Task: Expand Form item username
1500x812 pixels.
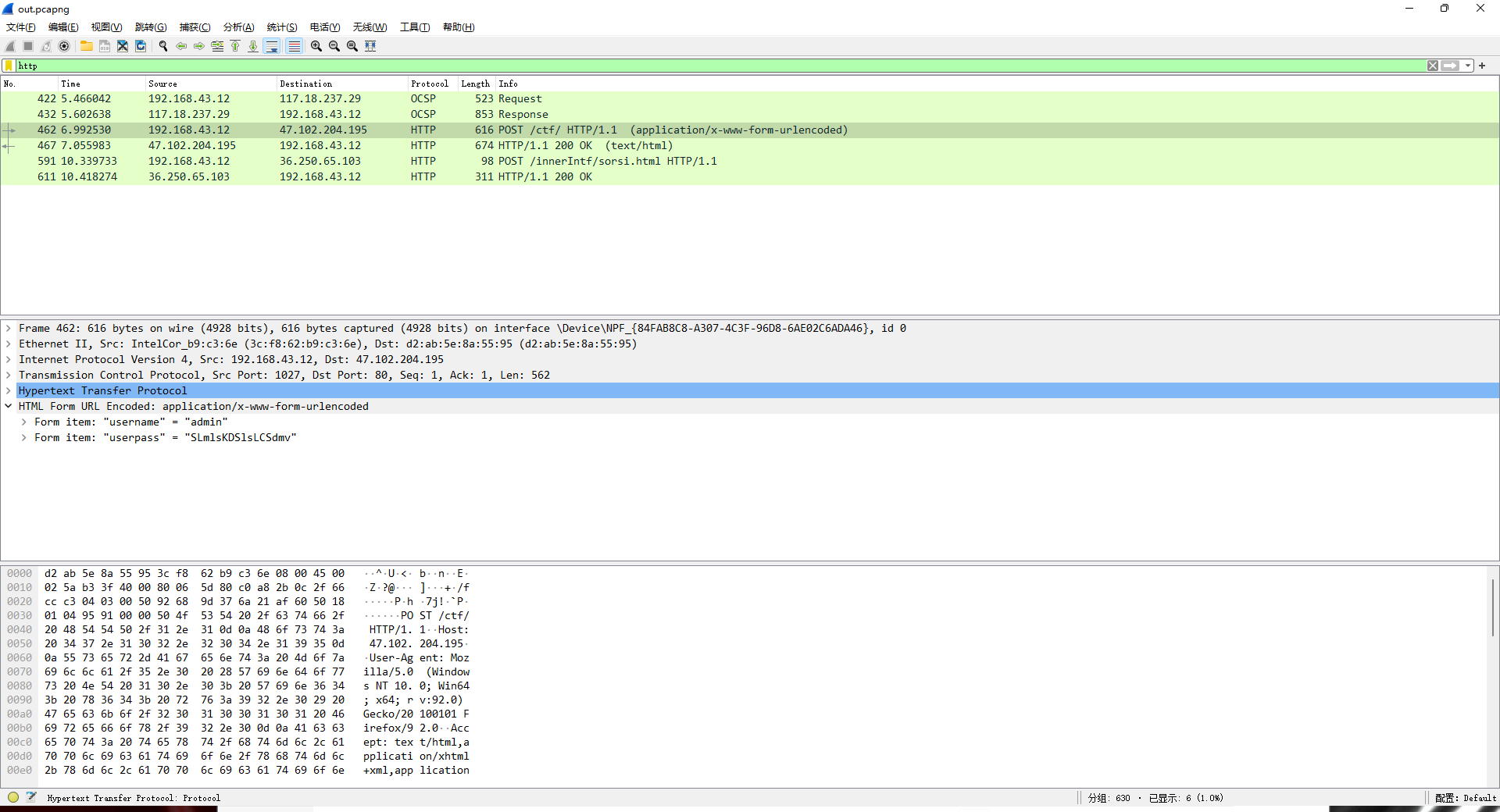Action: click(24, 422)
